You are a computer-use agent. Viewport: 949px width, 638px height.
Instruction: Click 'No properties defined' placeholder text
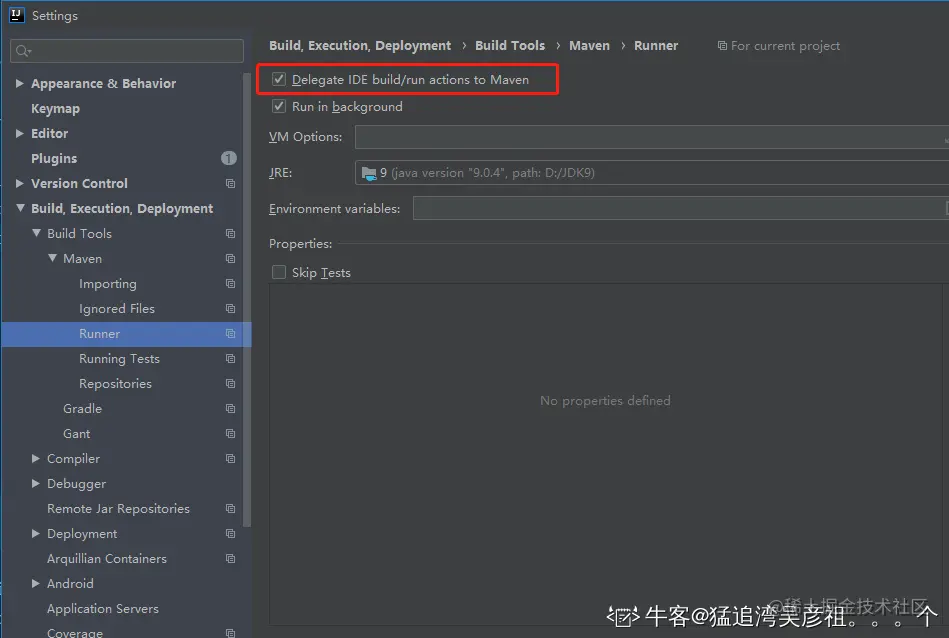[605, 401]
